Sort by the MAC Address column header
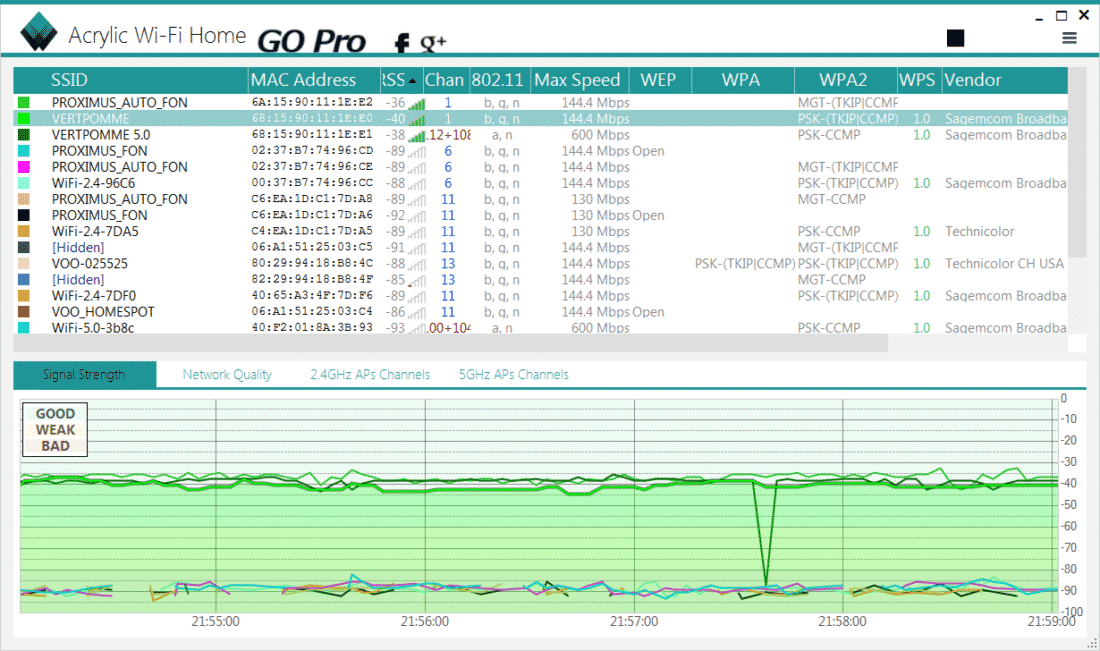Image resolution: width=1100 pixels, height=651 pixels. point(314,80)
